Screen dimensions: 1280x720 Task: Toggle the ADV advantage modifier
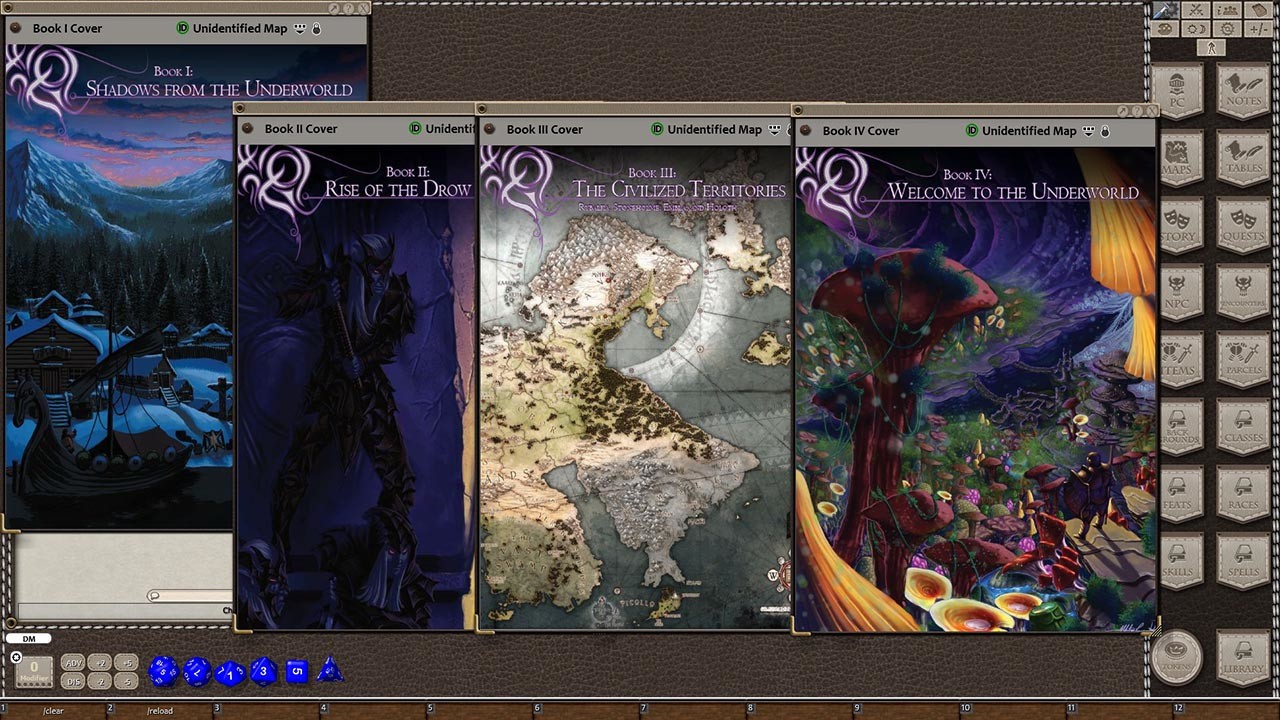[73, 663]
